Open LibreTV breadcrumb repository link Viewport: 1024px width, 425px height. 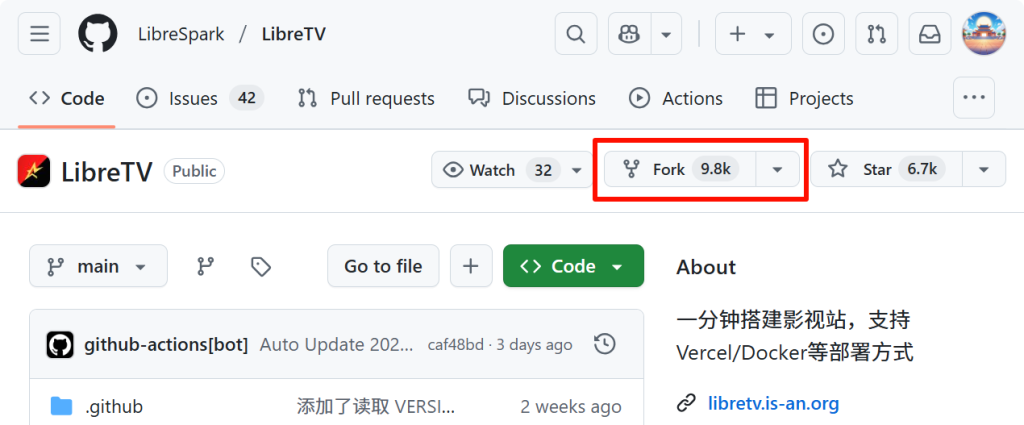pyautogui.click(x=293, y=34)
